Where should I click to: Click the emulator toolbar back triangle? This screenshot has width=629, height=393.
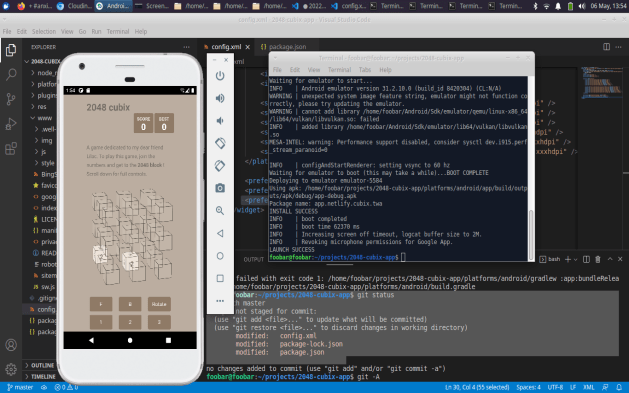220,233
